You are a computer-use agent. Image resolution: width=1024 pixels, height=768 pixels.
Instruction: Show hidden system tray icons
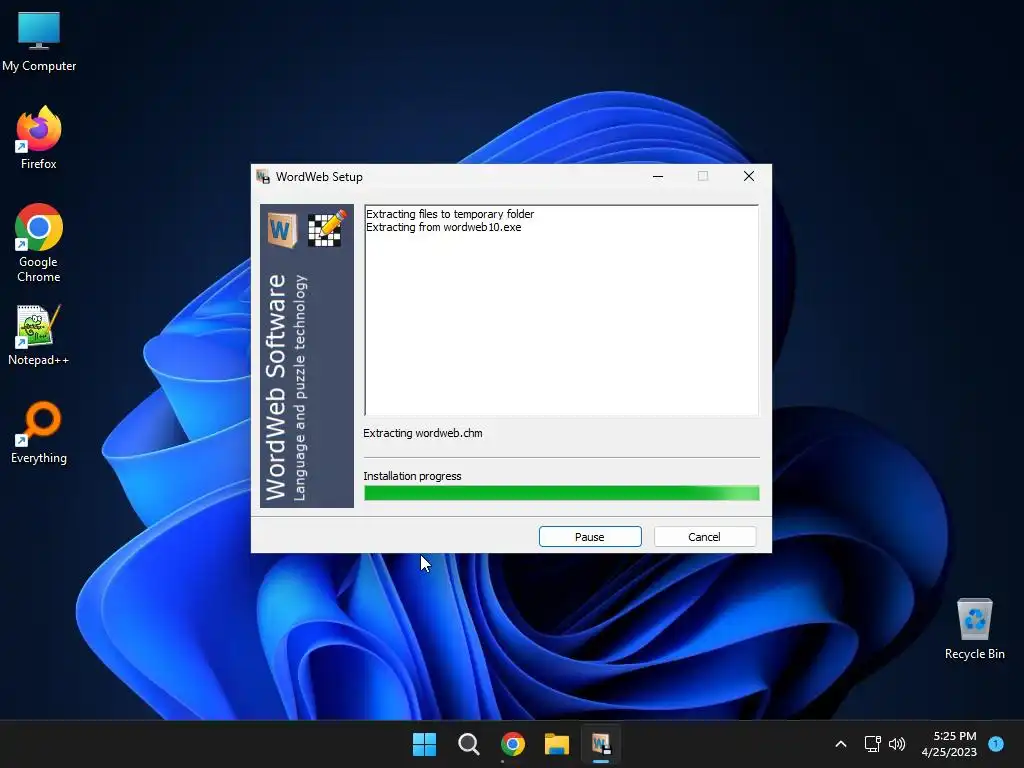[841, 744]
